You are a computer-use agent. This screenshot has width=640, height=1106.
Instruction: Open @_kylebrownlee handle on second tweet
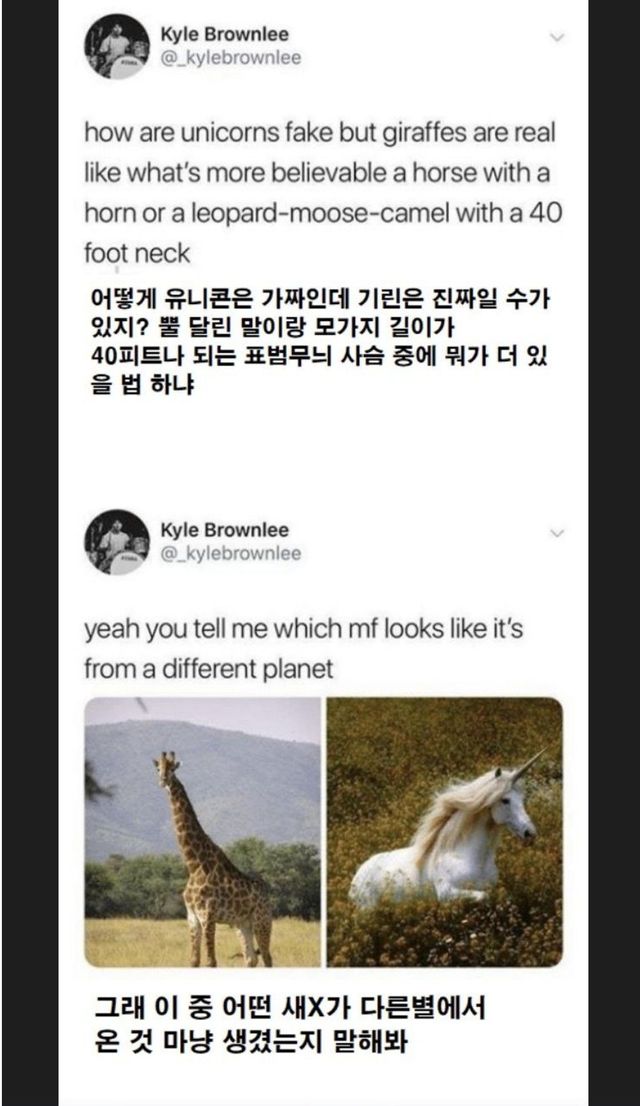tap(230, 553)
